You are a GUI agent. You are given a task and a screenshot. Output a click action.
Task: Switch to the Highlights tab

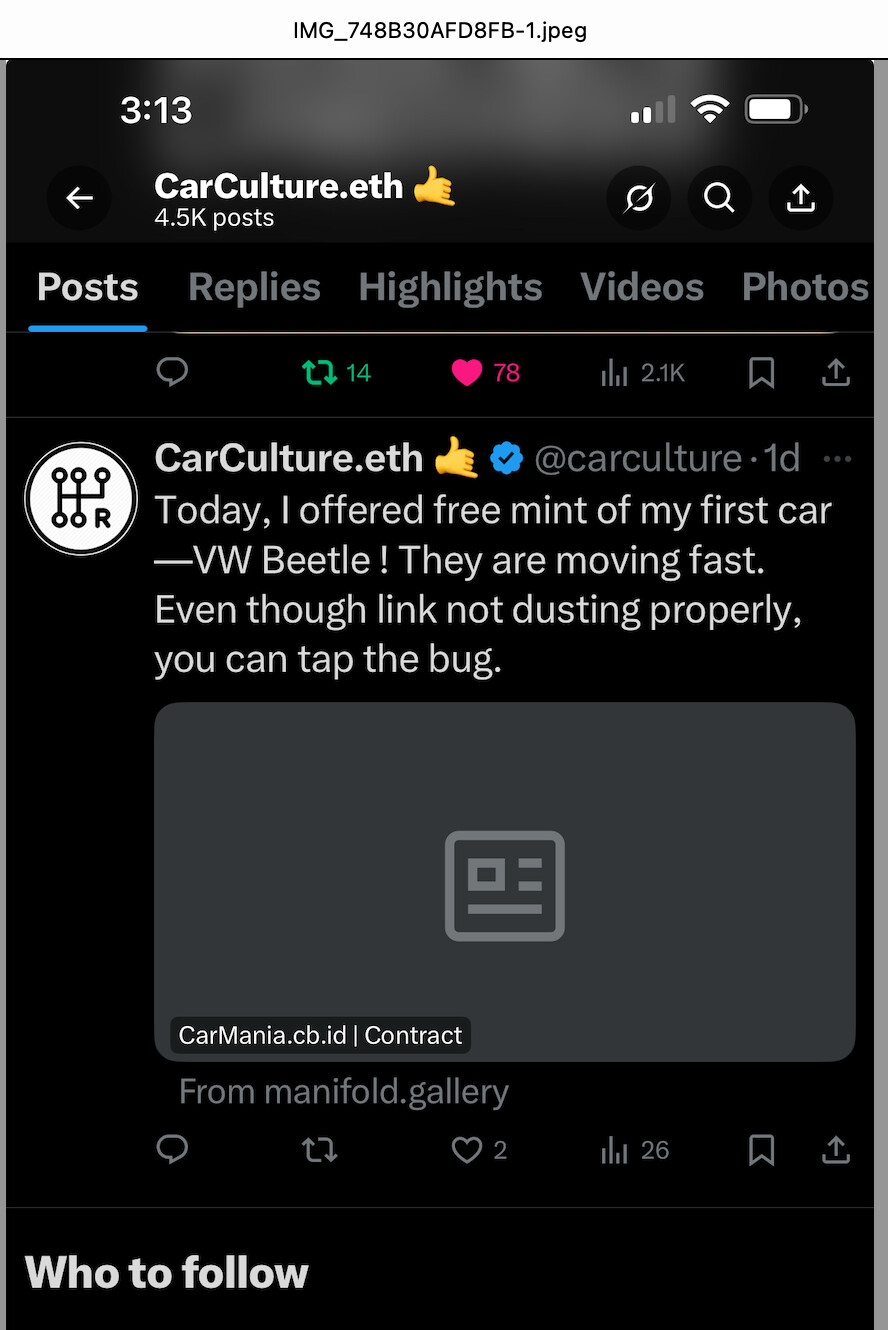[450, 288]
